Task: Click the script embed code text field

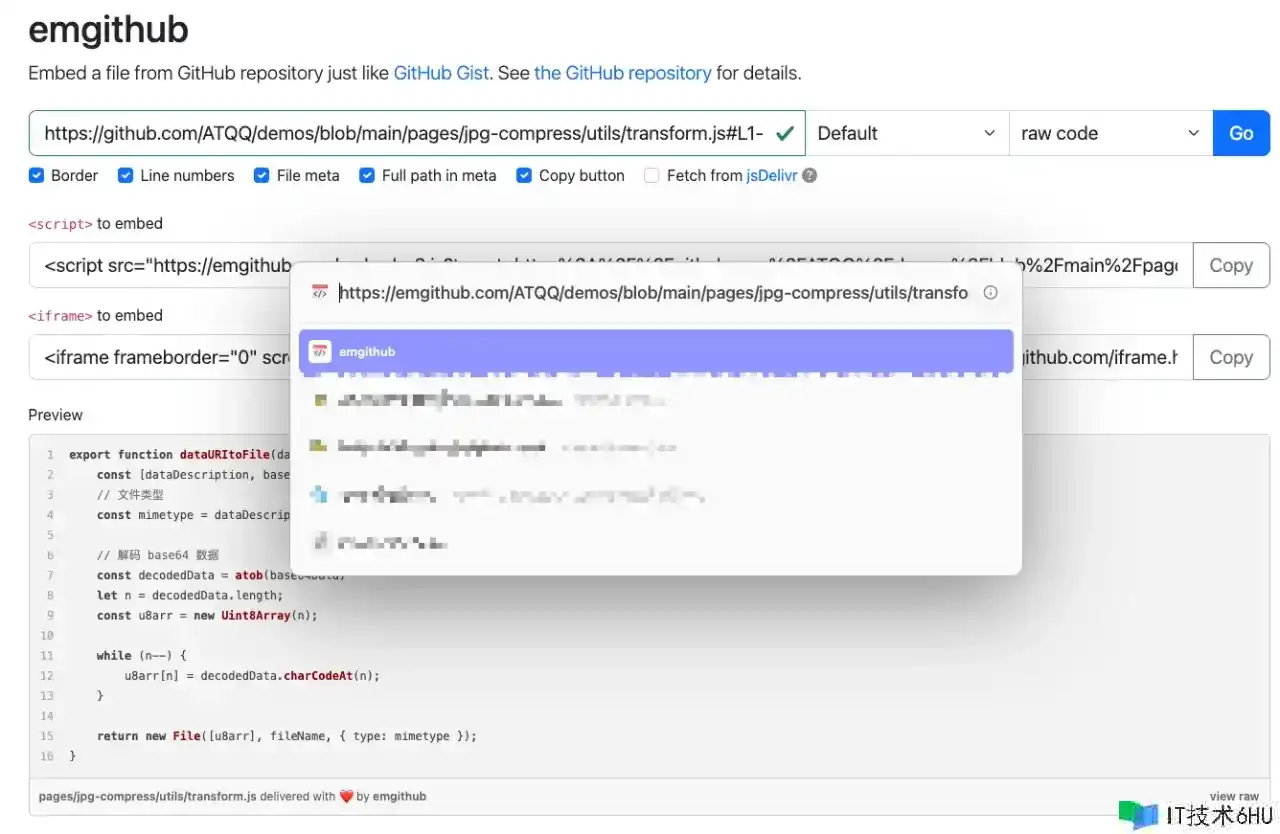Action: [x=611, y=265]
